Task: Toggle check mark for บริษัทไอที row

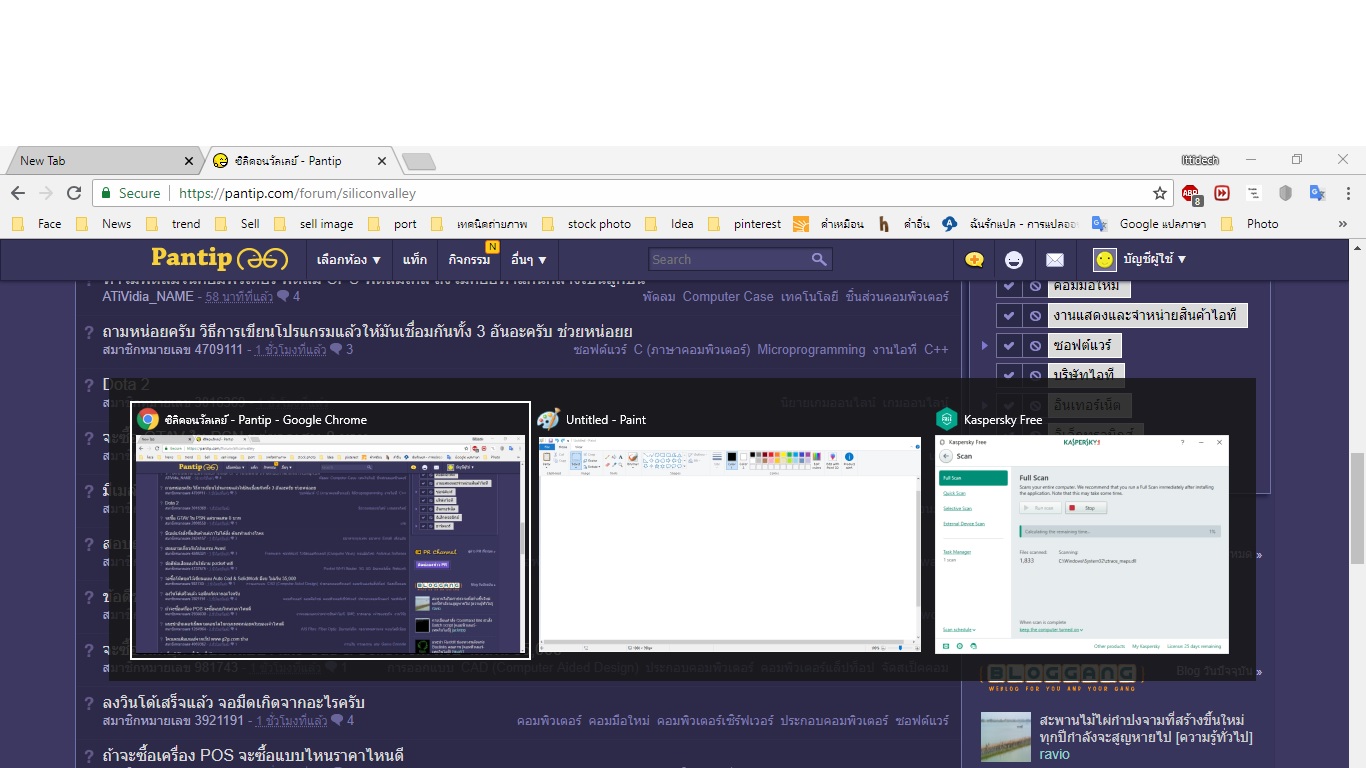Action: coord(1009,376)
